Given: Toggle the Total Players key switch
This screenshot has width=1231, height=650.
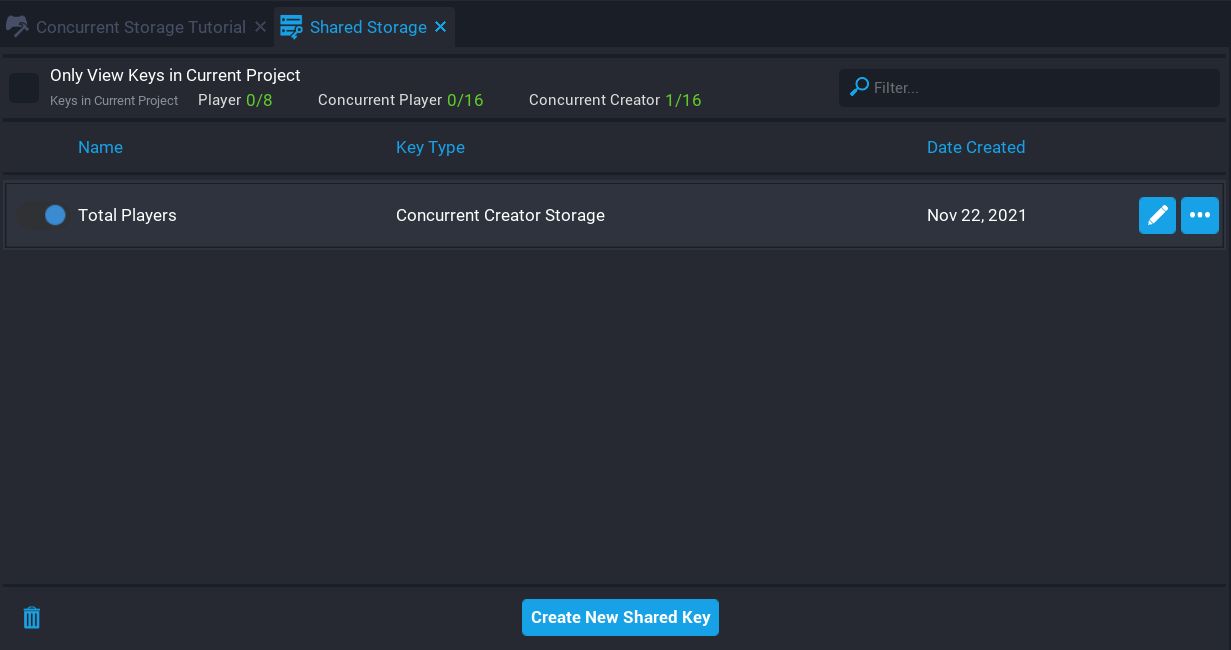Looking at the screenshot, I should [42, 215].
